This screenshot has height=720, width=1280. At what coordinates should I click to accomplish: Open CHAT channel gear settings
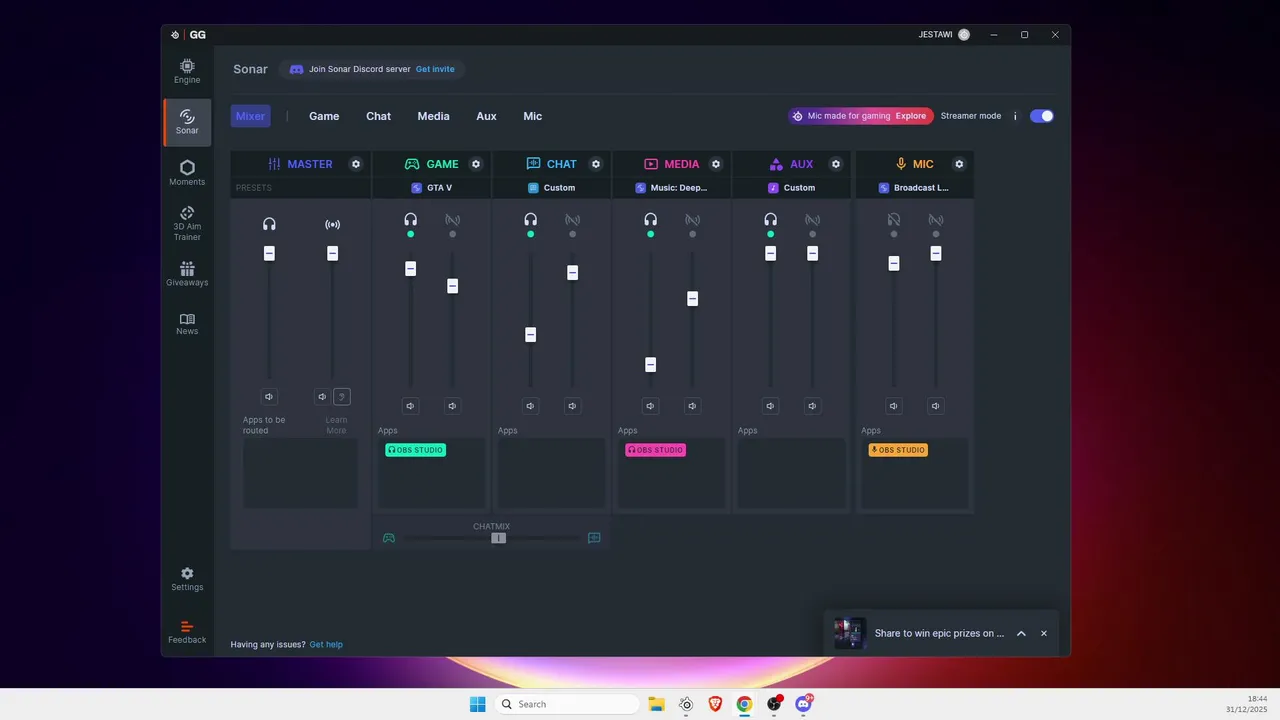[x=596, y=164]
